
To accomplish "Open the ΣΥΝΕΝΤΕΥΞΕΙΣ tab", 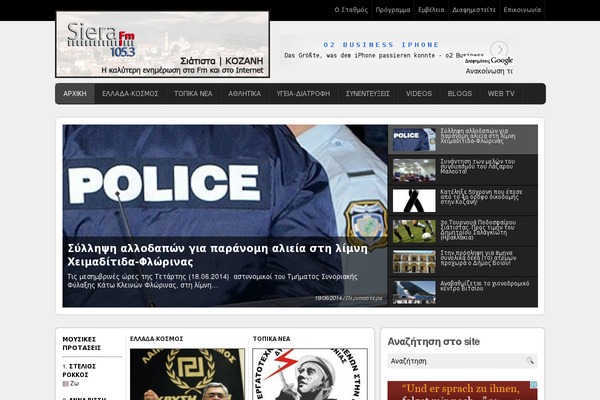I will click(368, 93).
